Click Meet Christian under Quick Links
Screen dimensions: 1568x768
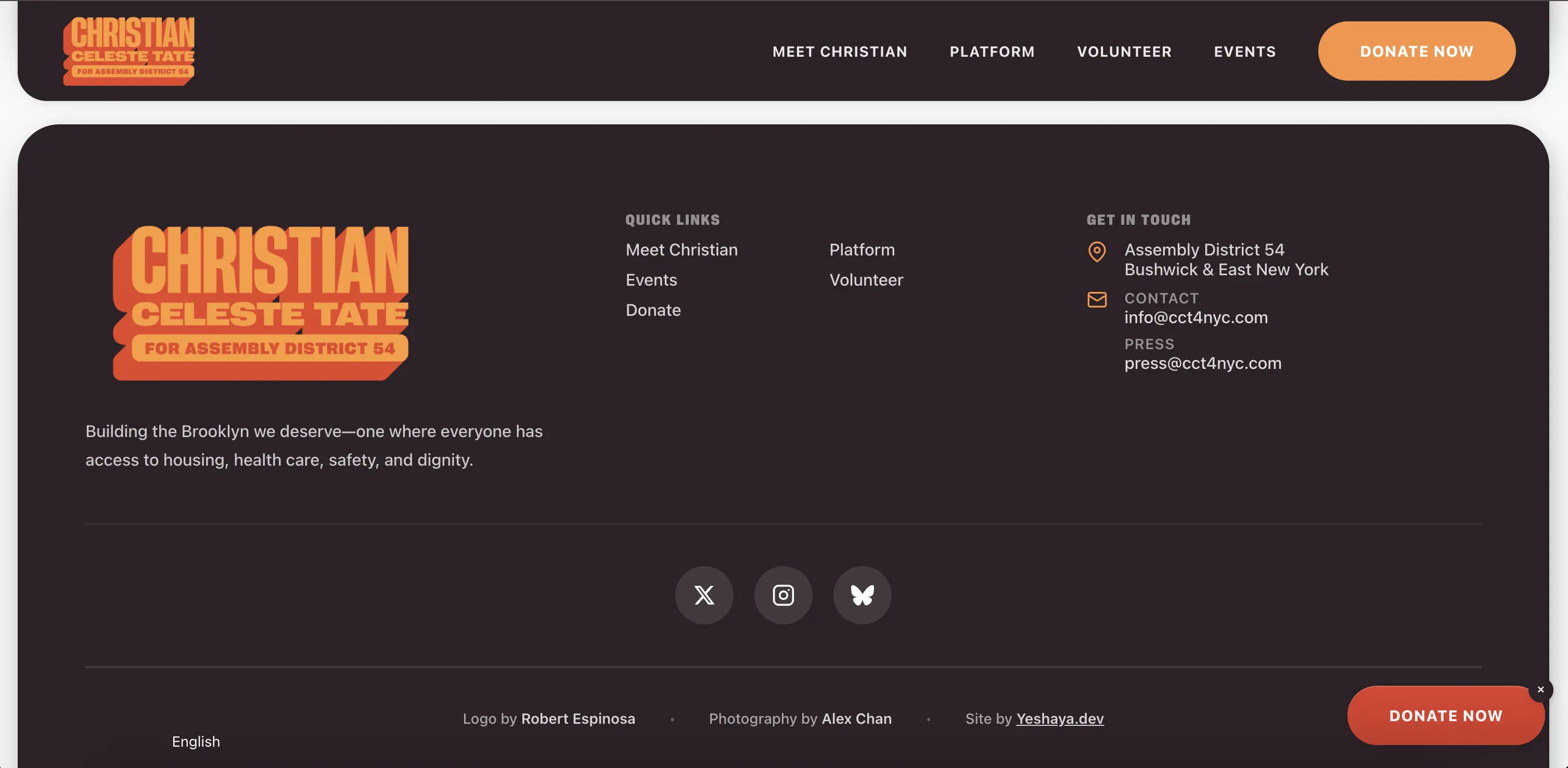[x=681, y=250]
